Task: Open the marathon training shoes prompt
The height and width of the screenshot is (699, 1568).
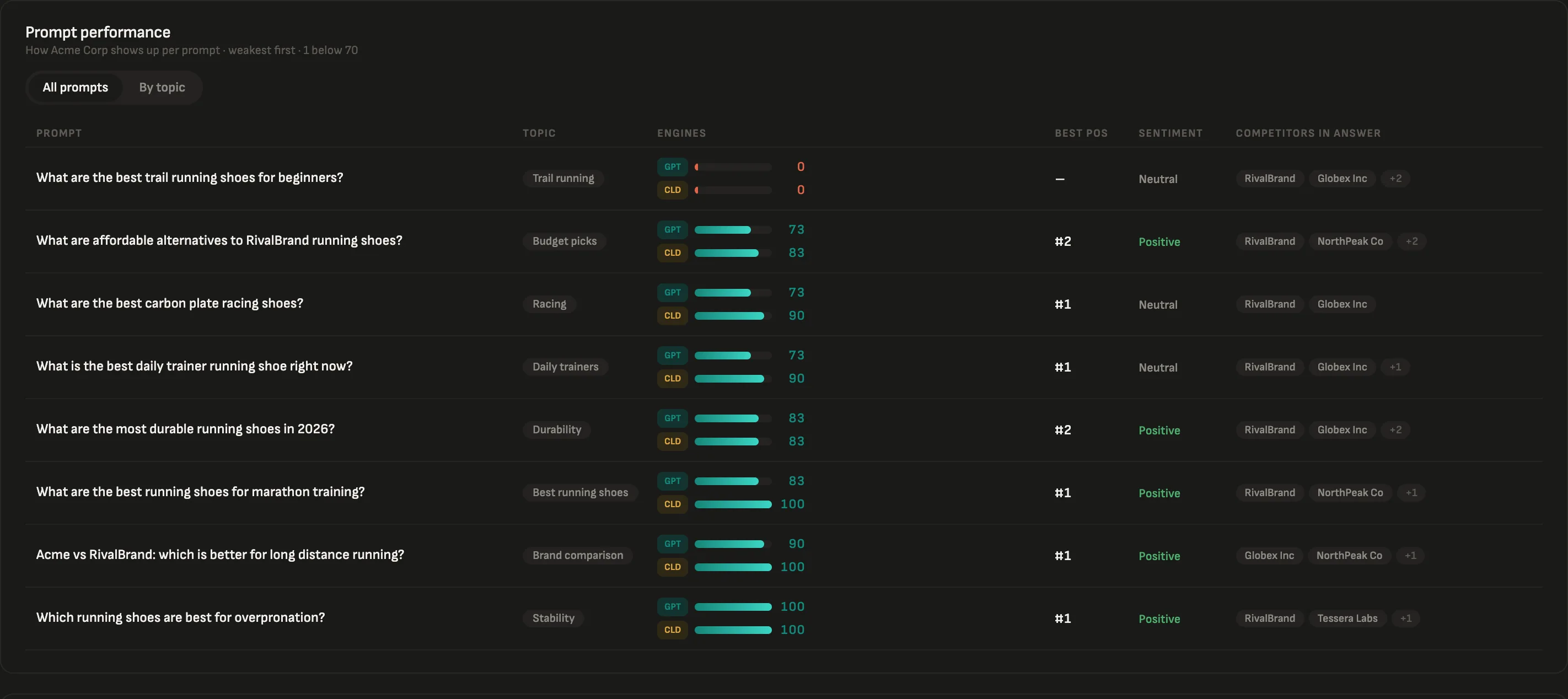Action: (200, 492)
